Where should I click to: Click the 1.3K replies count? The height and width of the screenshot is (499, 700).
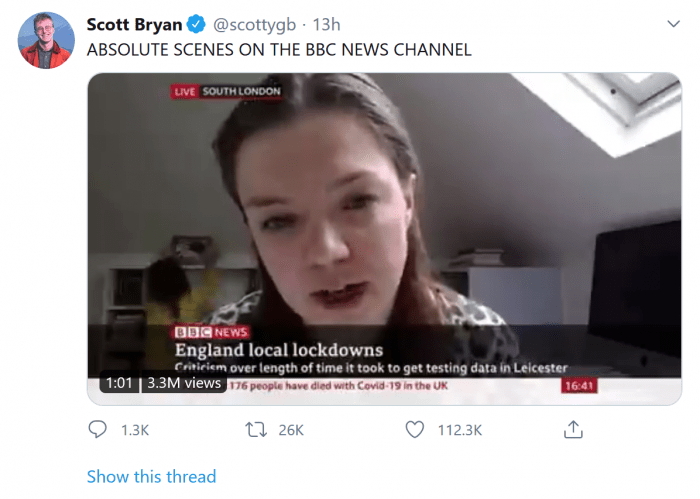tap(135, 430)
